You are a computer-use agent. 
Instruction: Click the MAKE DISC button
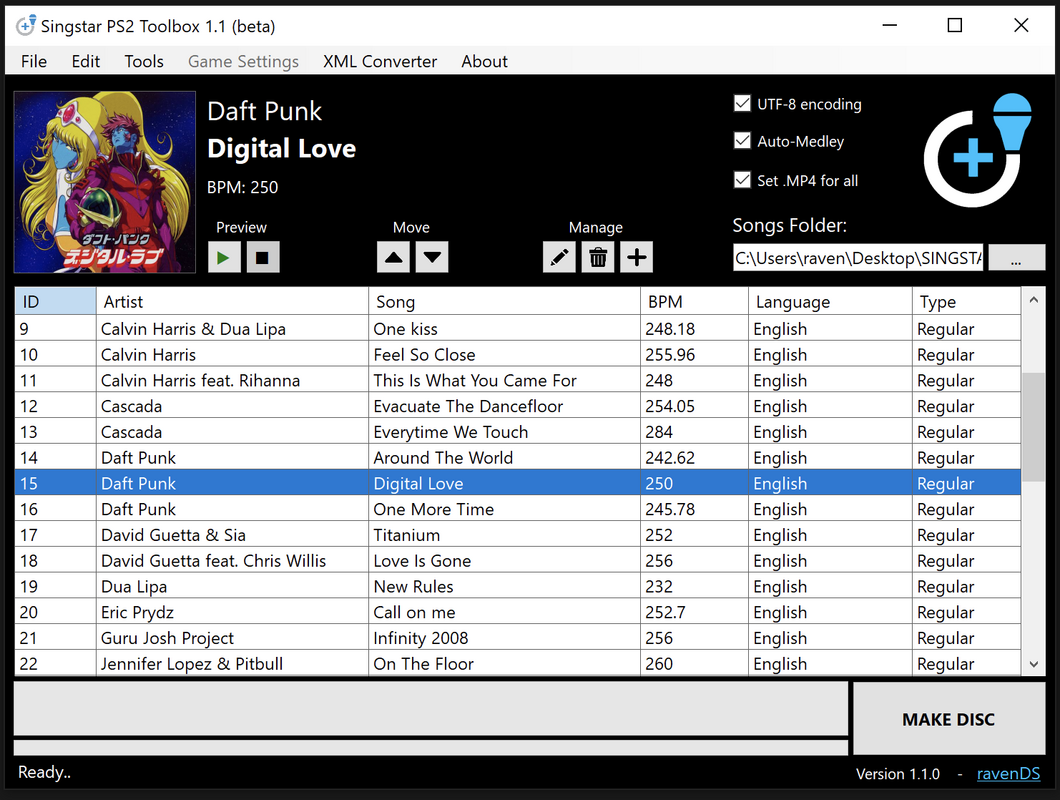point(948,719)
